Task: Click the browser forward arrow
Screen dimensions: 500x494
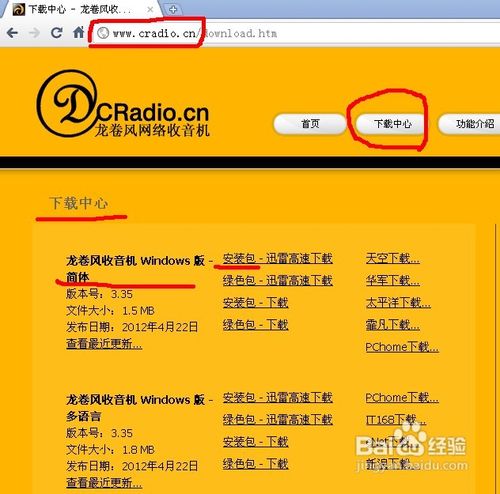Action: (x=34, y=33)
